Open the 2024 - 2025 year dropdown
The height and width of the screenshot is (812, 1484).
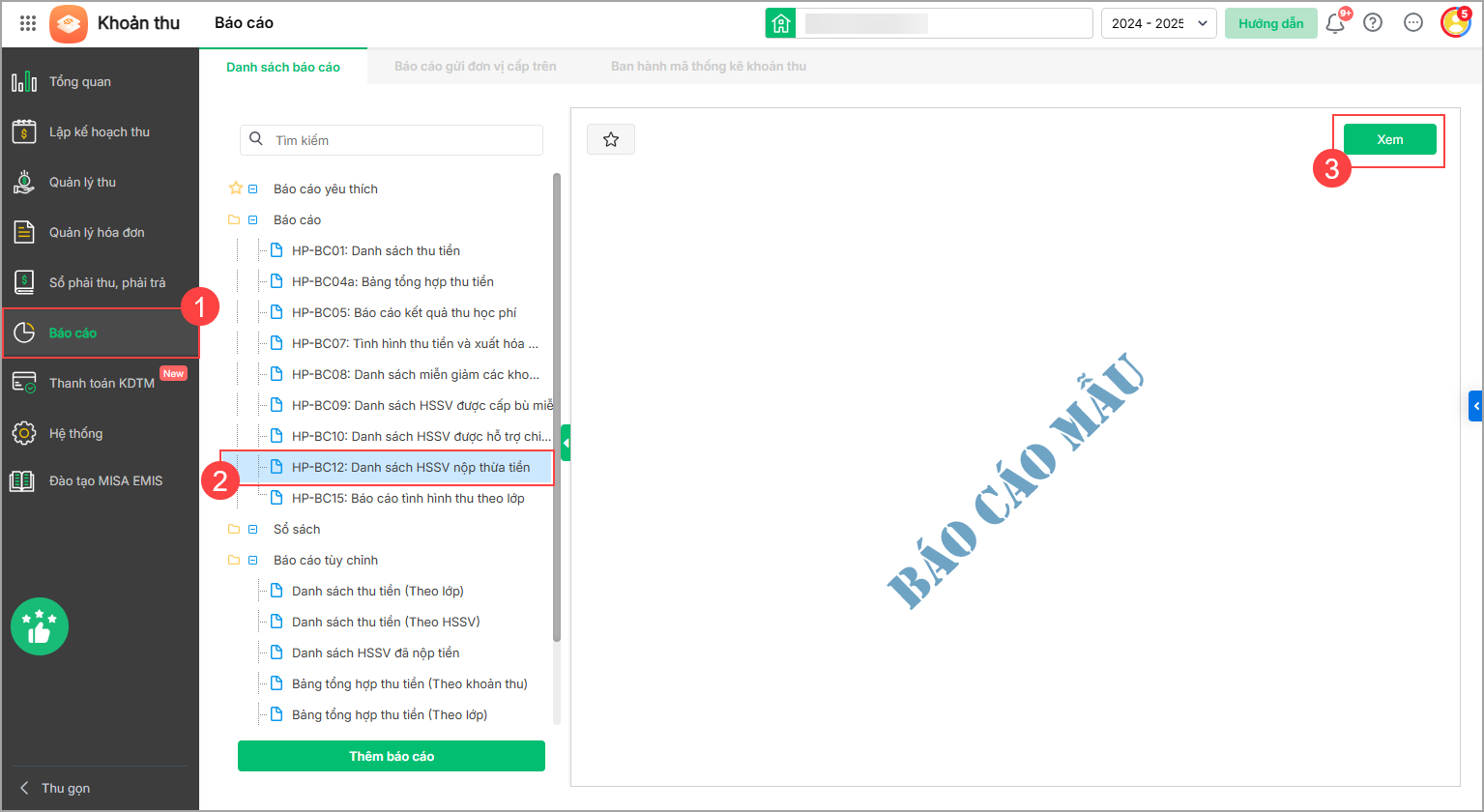[x=1158, y=23]
